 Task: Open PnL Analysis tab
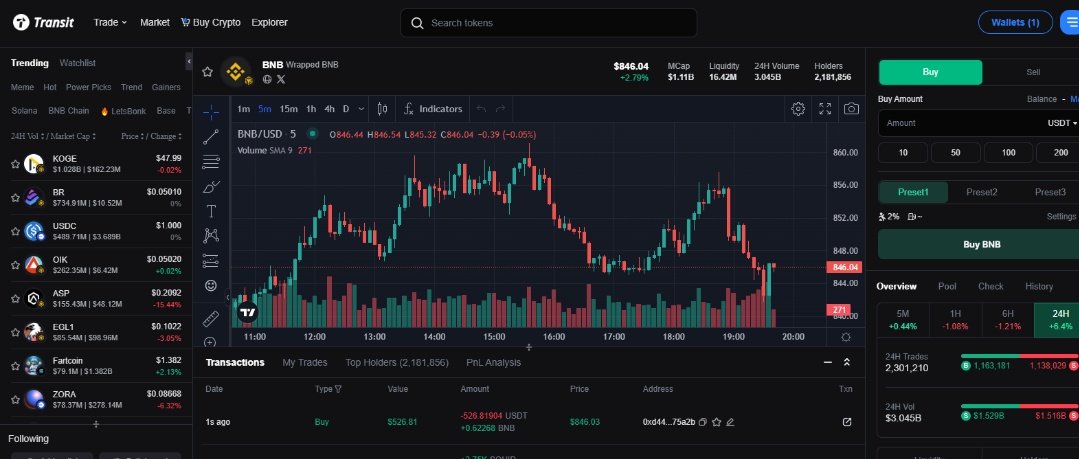tap(493, 363)
